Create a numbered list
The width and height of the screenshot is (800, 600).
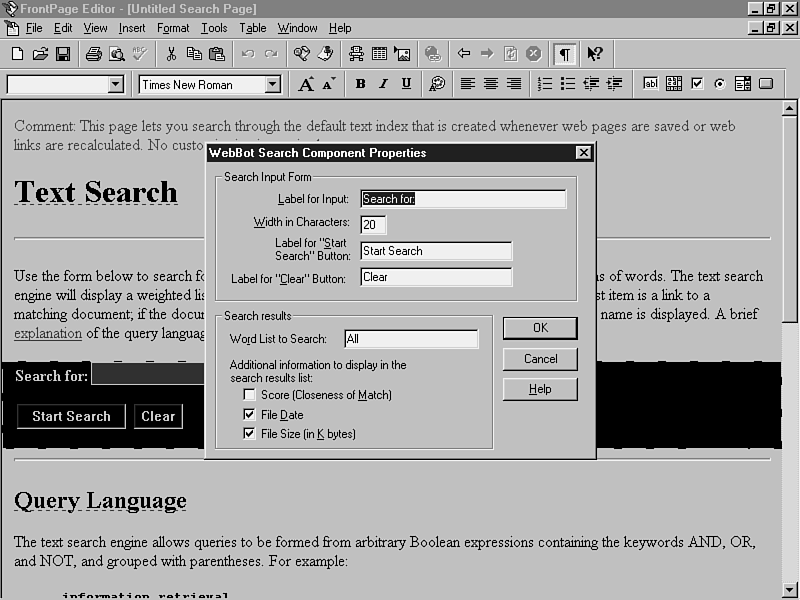(545, 84)
